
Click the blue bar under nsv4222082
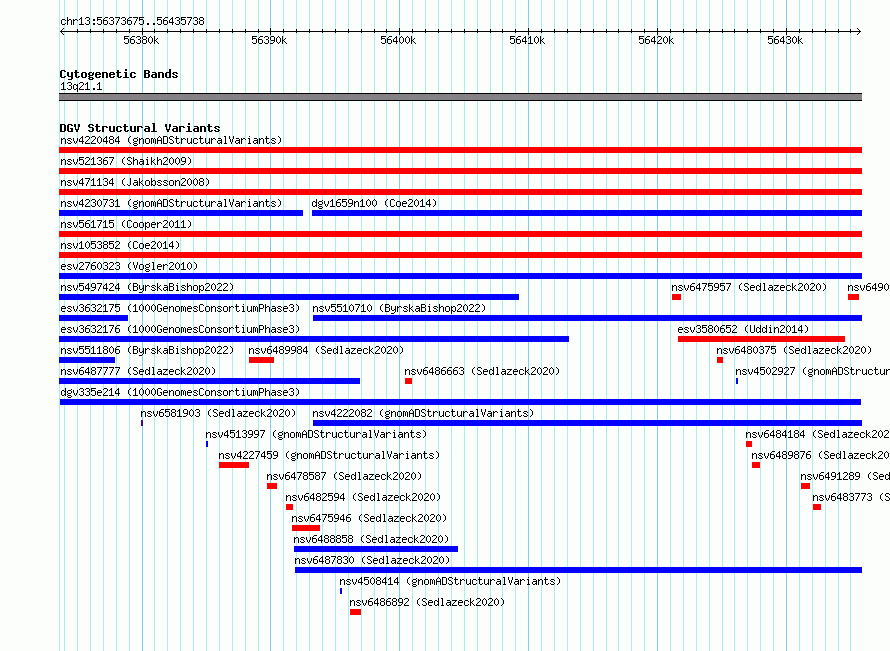[x=587, y=423]
